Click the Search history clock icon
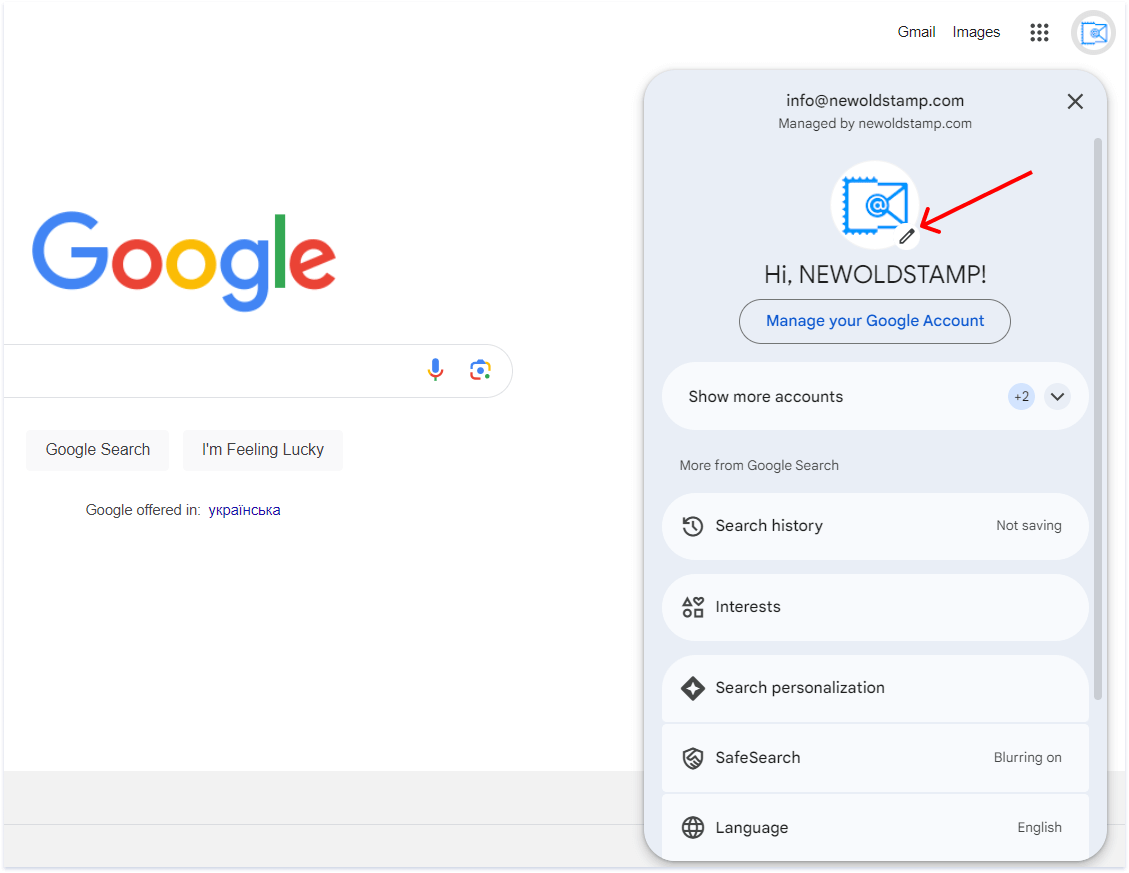Image resolution: width=1129 pixels, height=873 pixels. 693,526
